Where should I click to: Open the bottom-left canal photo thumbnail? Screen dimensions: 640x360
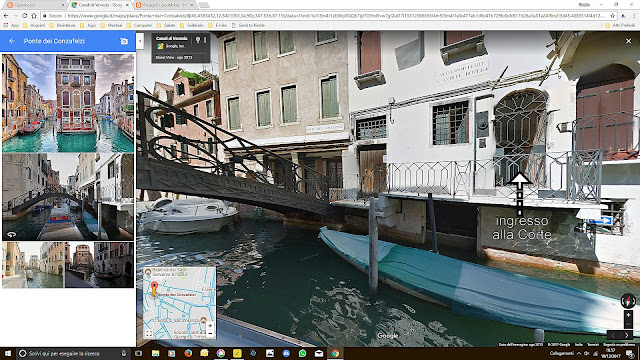coord(33,265)
